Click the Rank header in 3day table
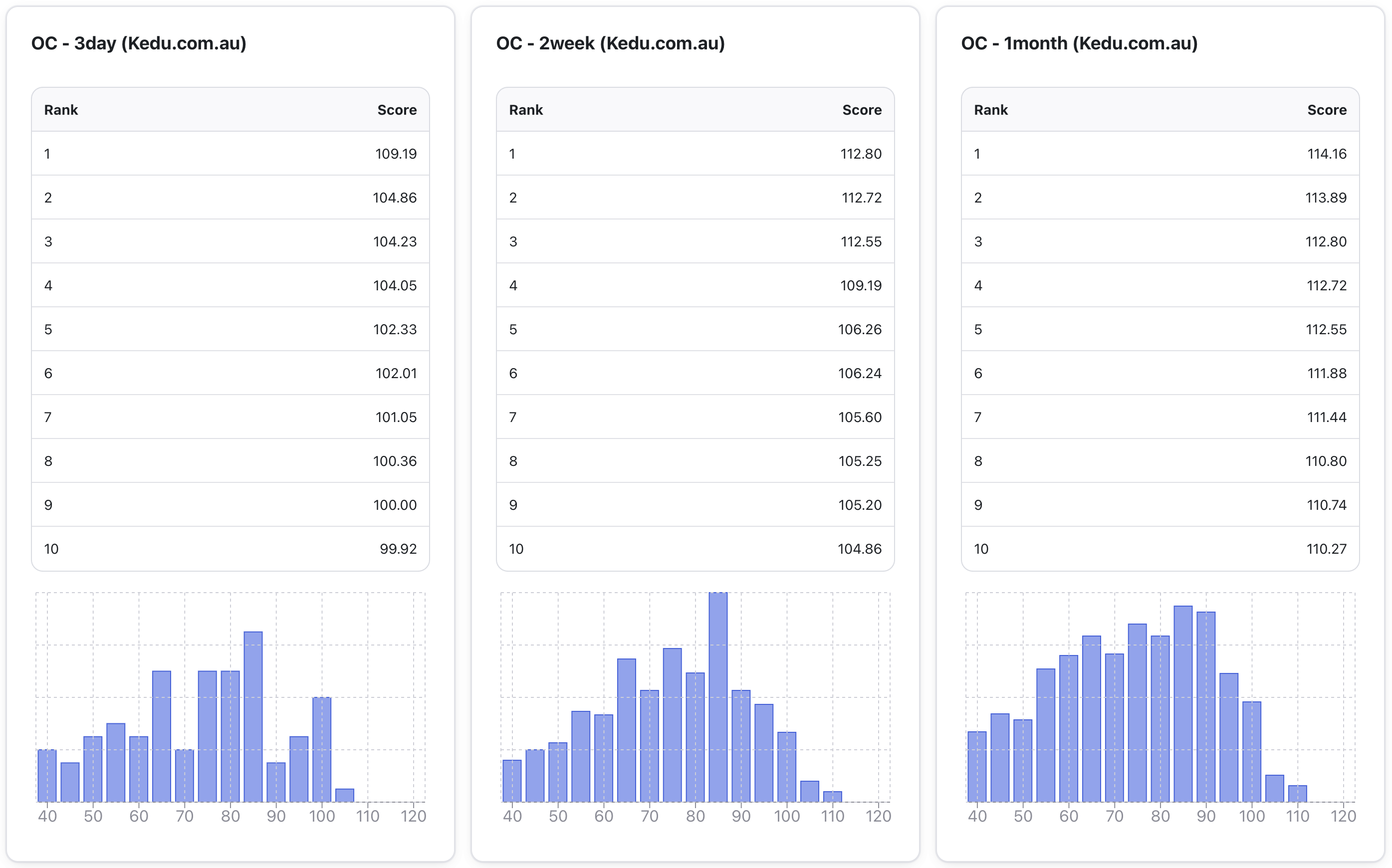This screenshot has height=868, width=1392. click(x=61, y=110)
